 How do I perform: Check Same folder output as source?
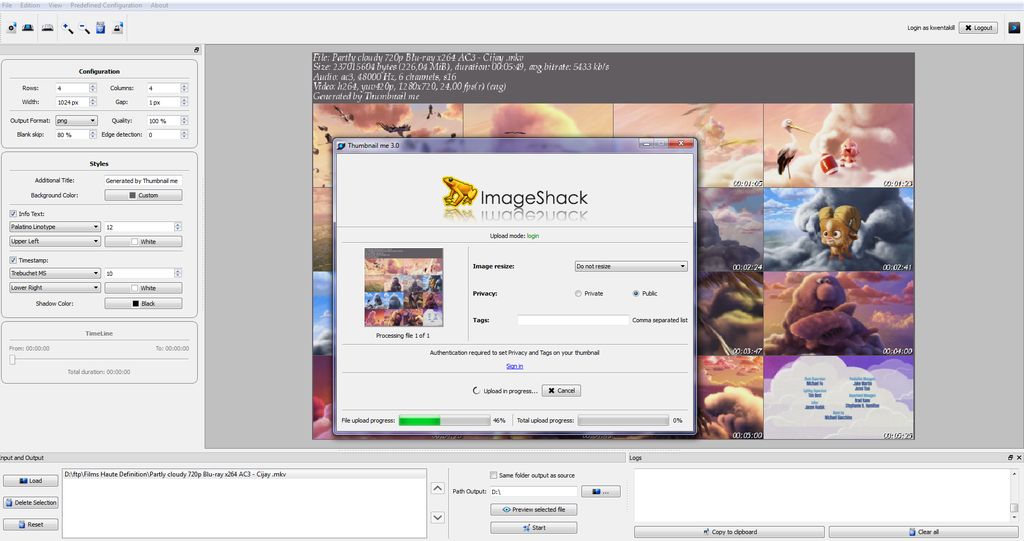pyautogui.click(x=494, y=475)
